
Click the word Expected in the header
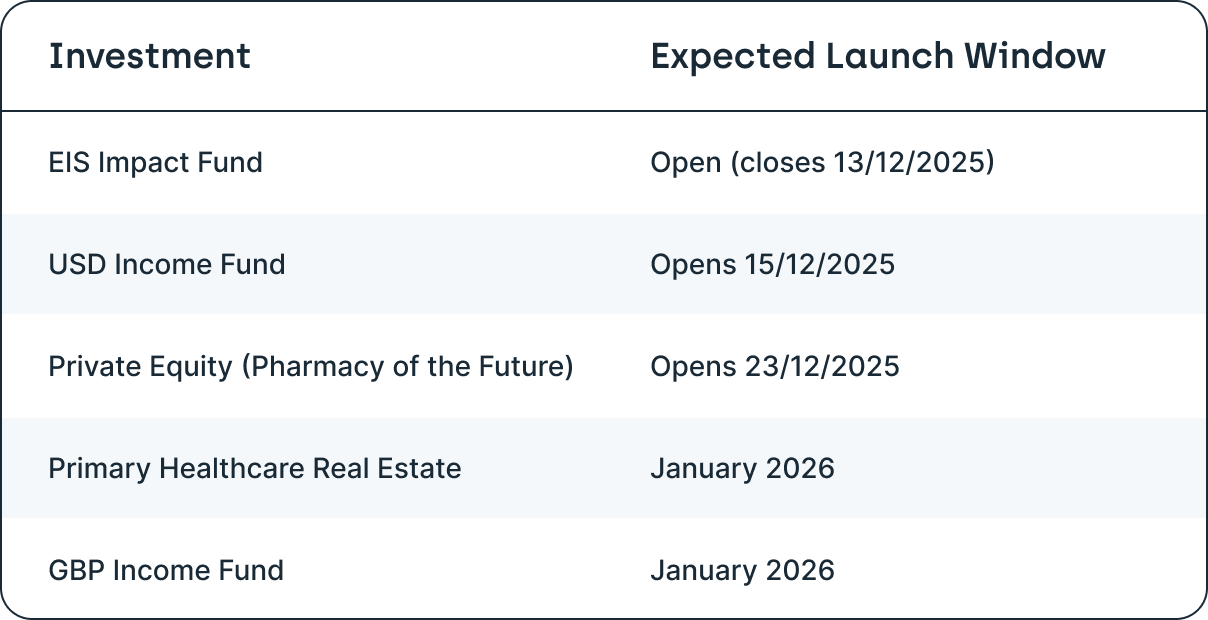coord(733,56)
